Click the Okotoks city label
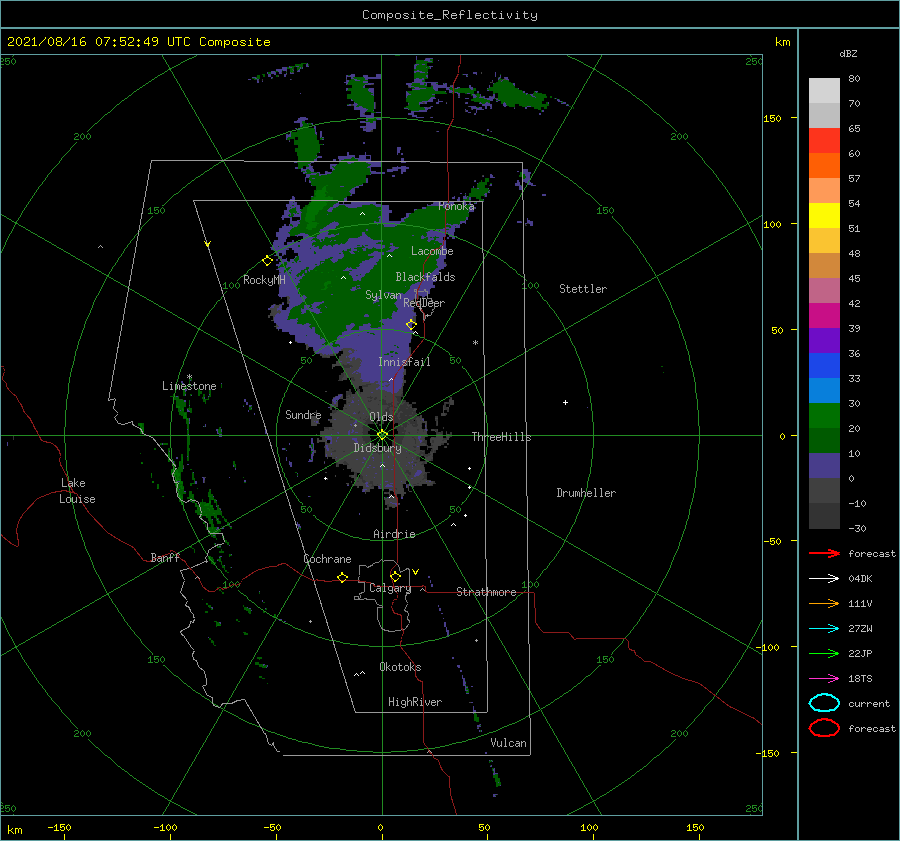Viewport: 900px width, 841px height. (400, 666)
